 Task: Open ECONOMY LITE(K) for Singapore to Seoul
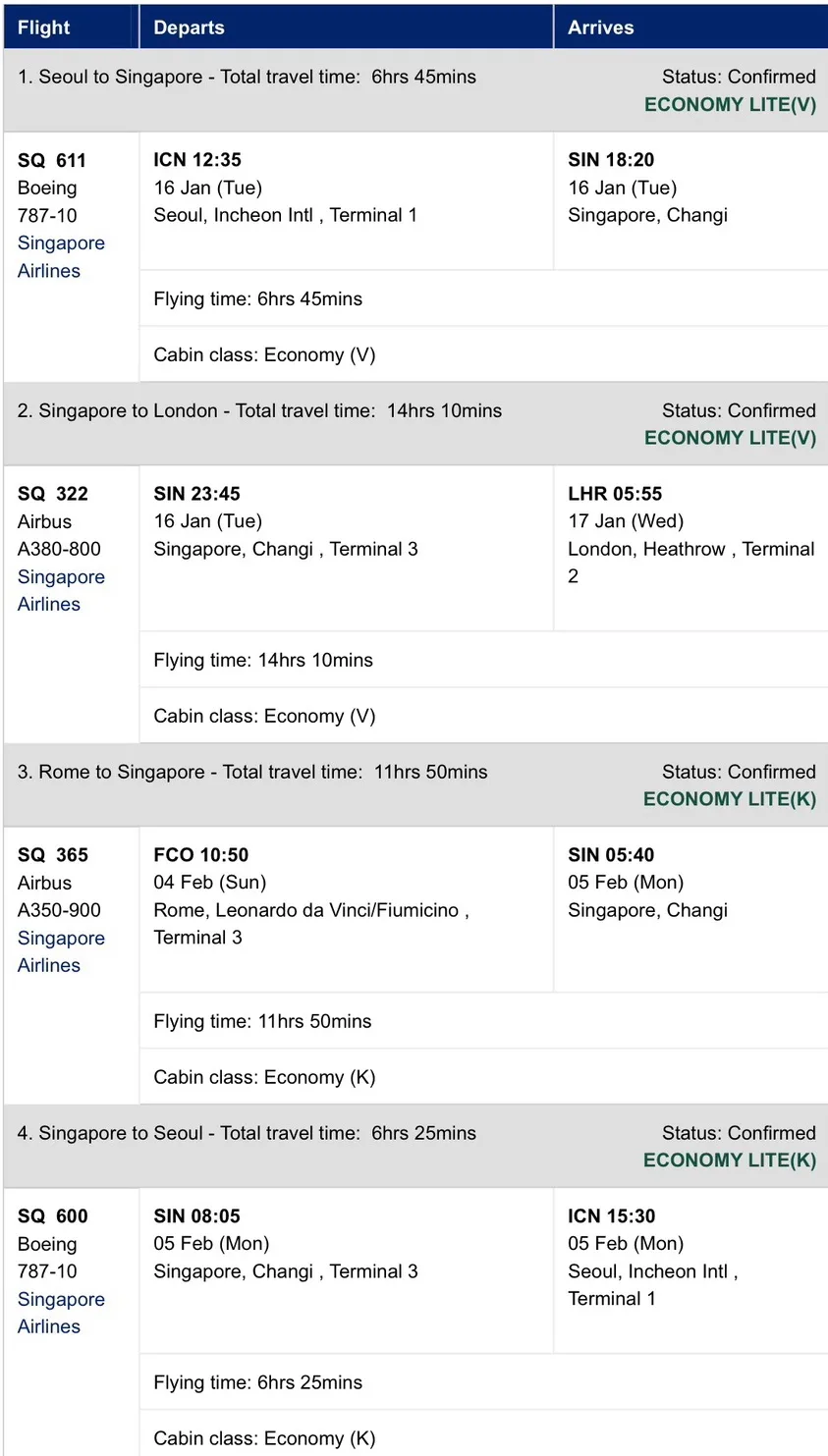click(730, 1160)
